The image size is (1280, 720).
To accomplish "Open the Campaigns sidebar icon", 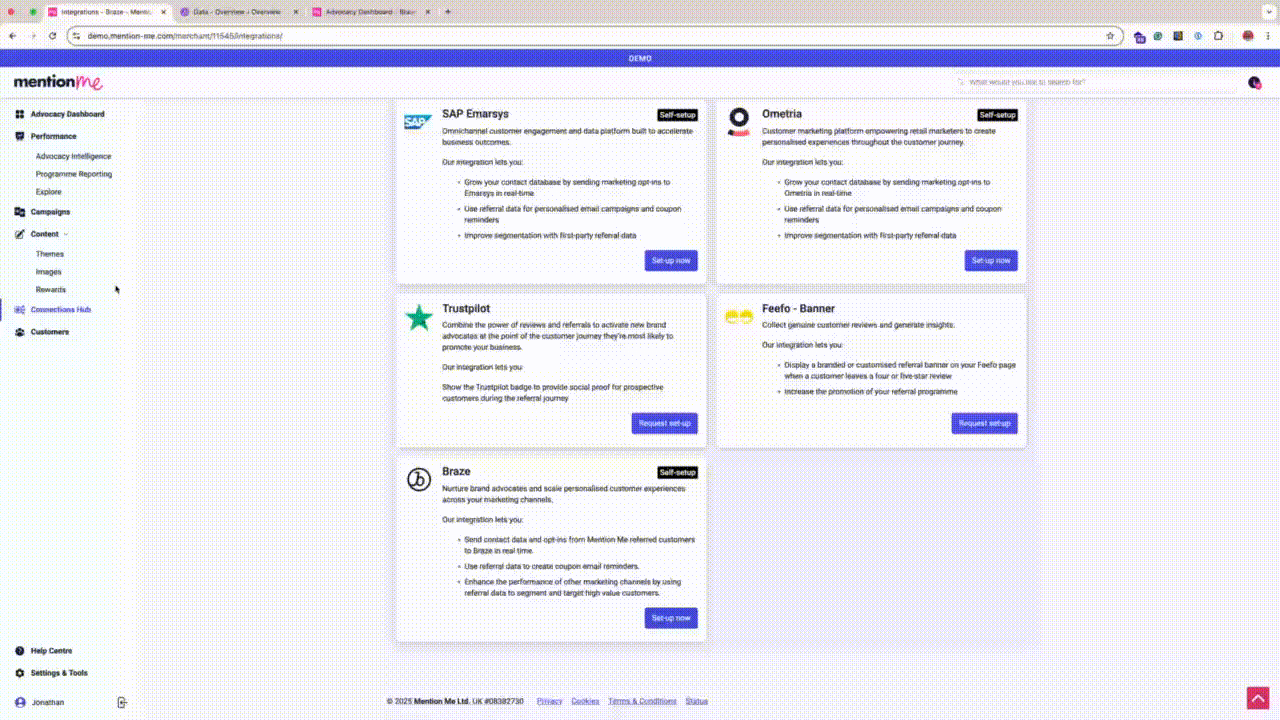I will [20, 212].
